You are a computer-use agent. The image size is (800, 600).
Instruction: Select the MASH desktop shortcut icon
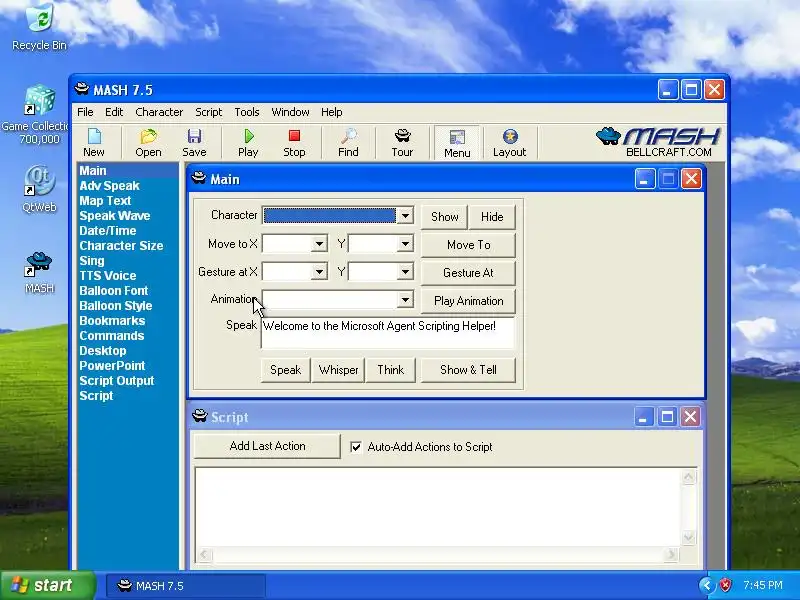coord(39,272)
